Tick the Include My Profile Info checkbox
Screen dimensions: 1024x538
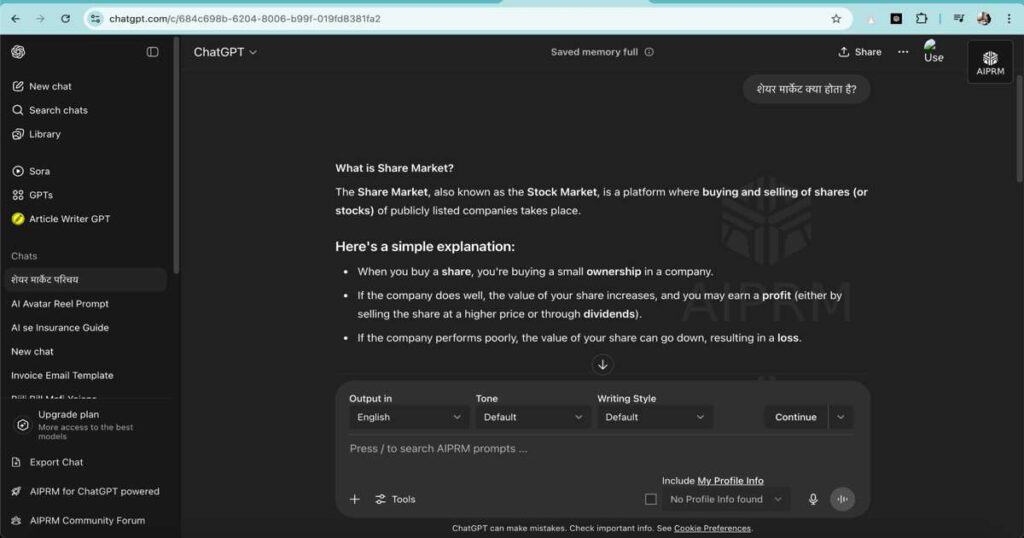[x=650, y=499]
